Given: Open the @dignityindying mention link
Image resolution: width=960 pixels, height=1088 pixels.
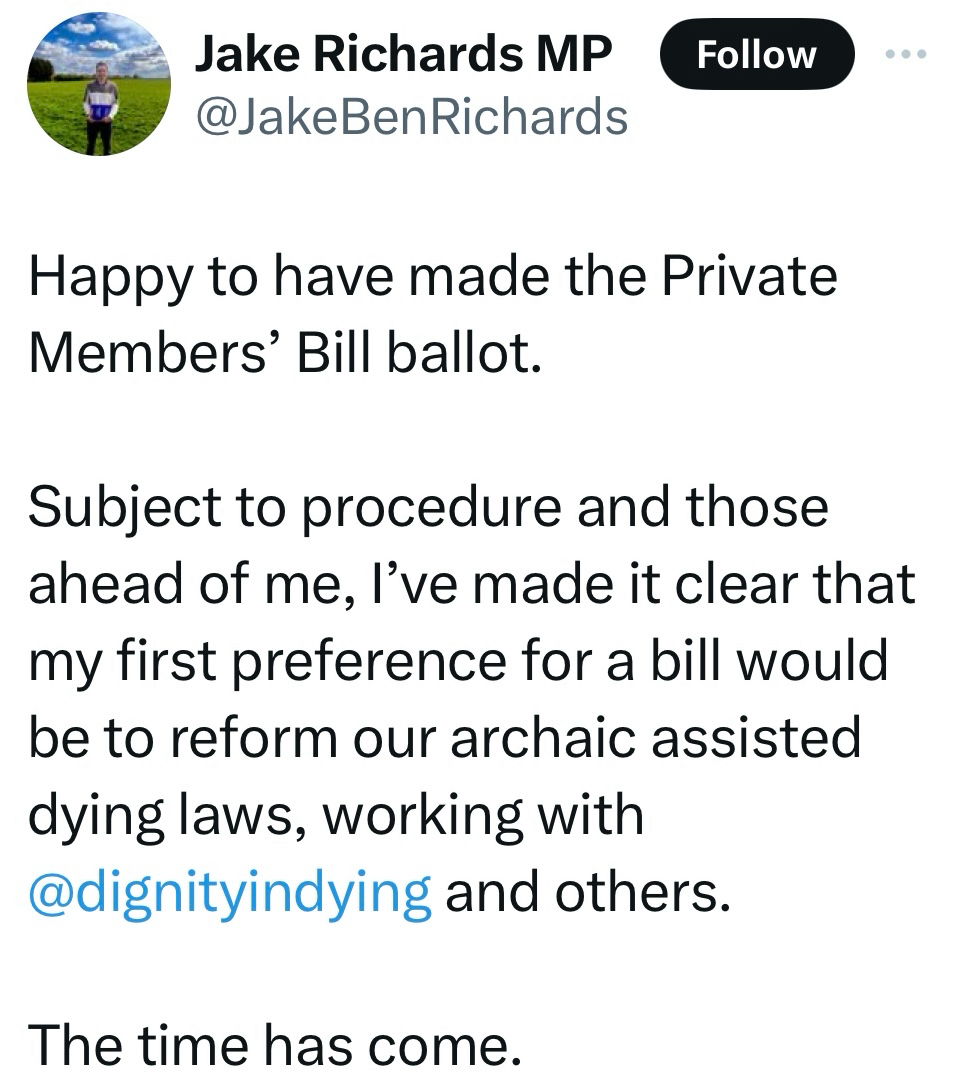Looking at the screenshot, I should (230, 891).
